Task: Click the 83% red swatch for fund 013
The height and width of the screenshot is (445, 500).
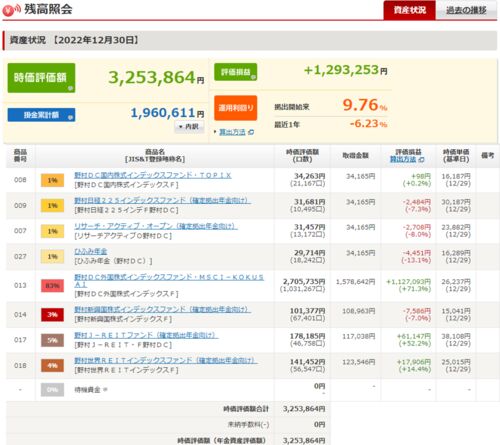Action: (52, 286)
